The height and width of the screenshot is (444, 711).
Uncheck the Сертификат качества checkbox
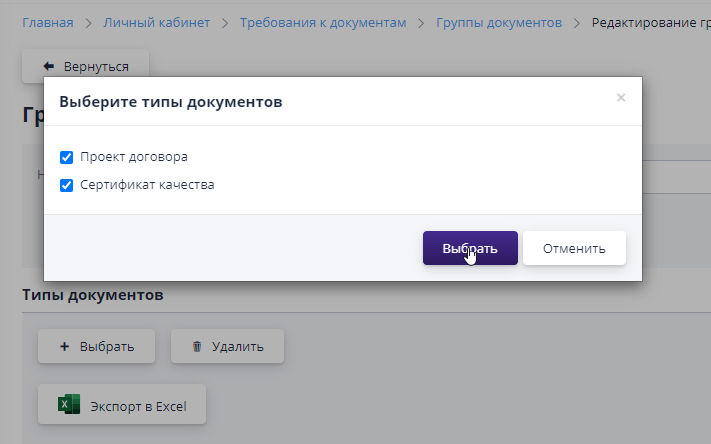tap(67, 185)
